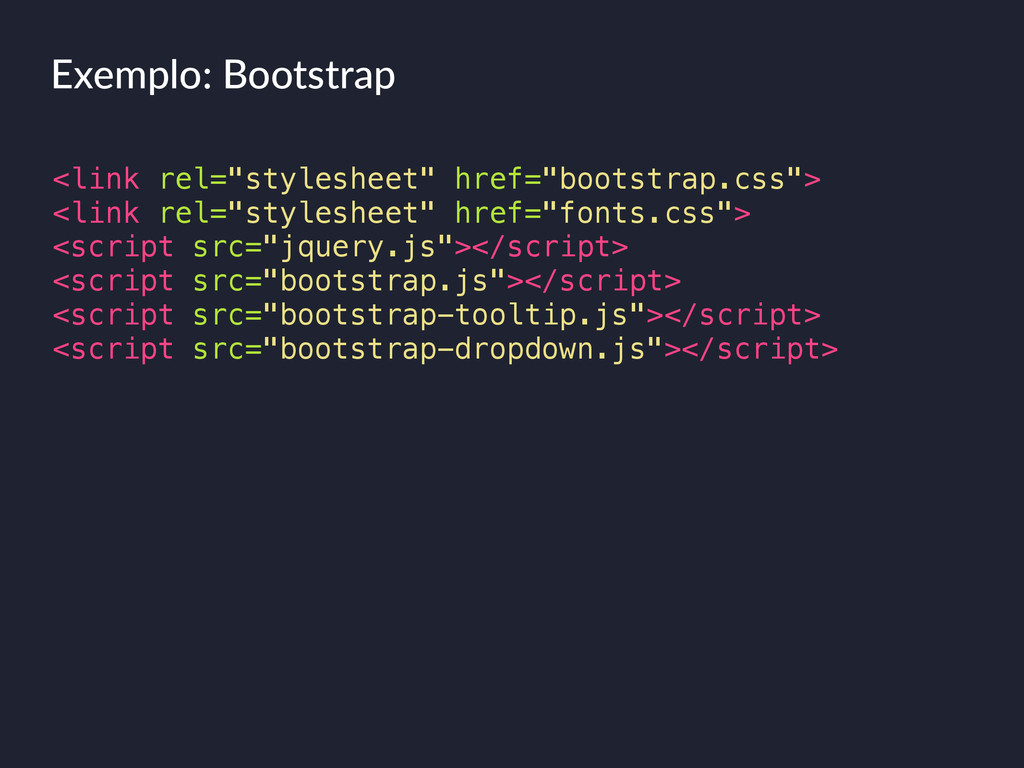Viewport: 1024px width, 768px height.
Task: Click the script line with src="bootstrap.js"
Action: pyautogui.click(x=366, y=281)
